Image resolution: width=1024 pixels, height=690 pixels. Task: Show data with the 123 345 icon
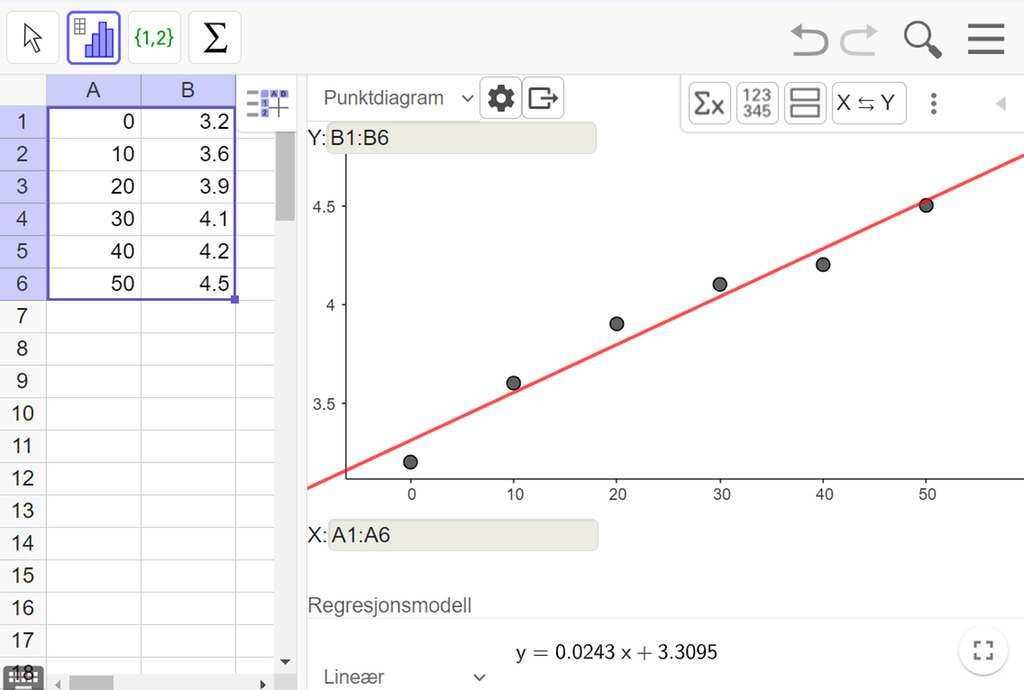[x=757, y=103]
